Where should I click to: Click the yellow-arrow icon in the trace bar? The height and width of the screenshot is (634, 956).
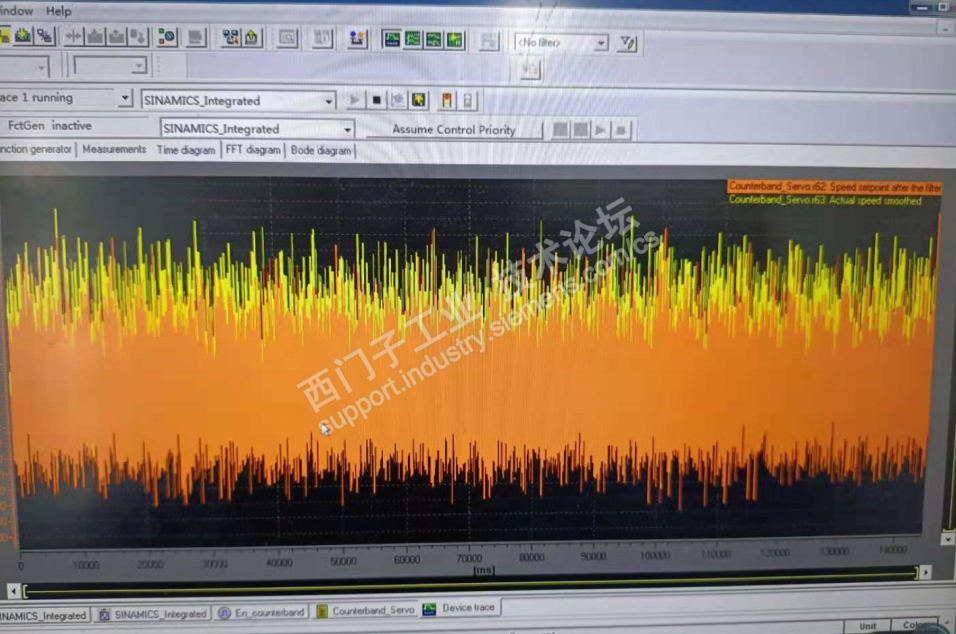click(x=419, y=100)
